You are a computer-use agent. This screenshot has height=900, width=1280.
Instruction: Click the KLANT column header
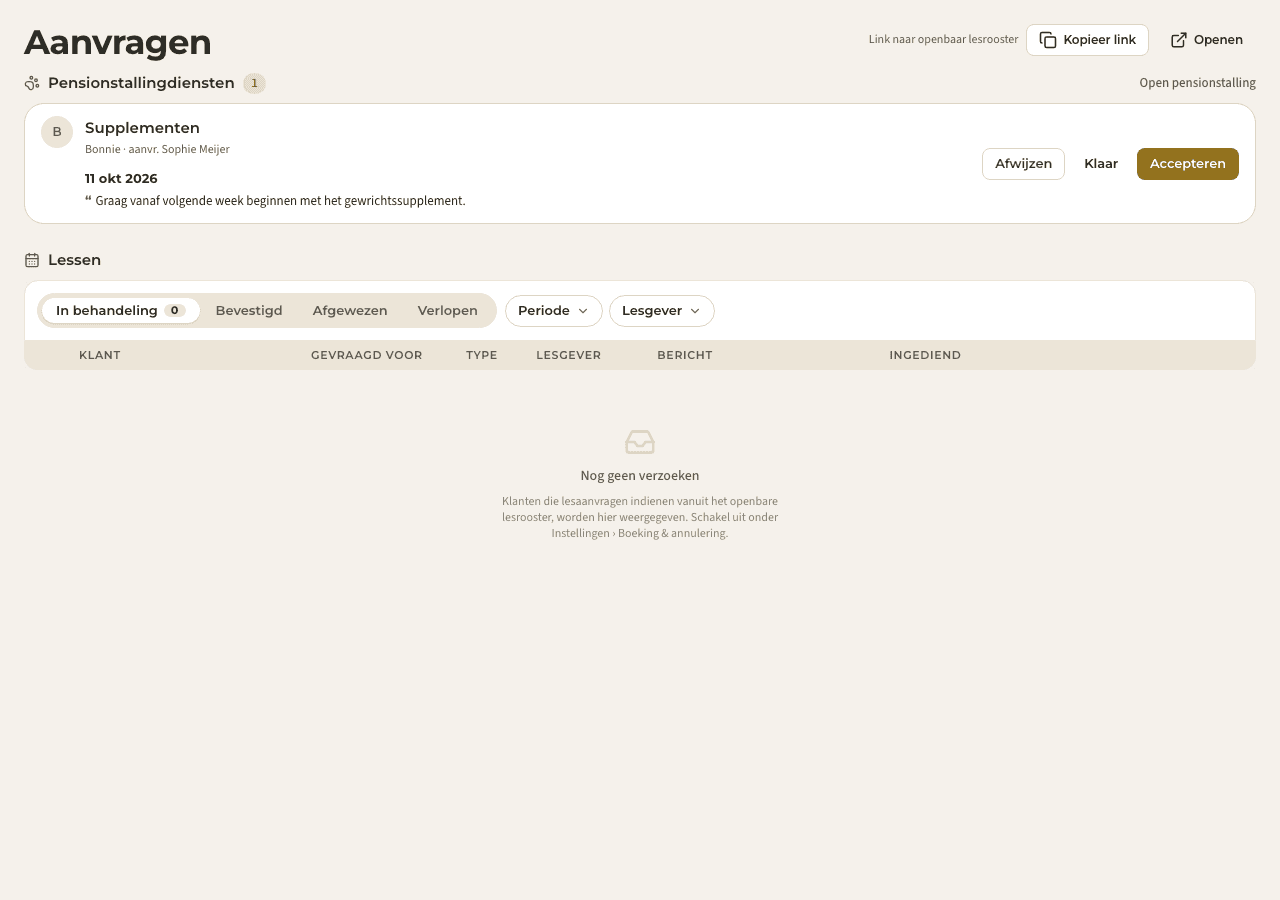[100, 355]
